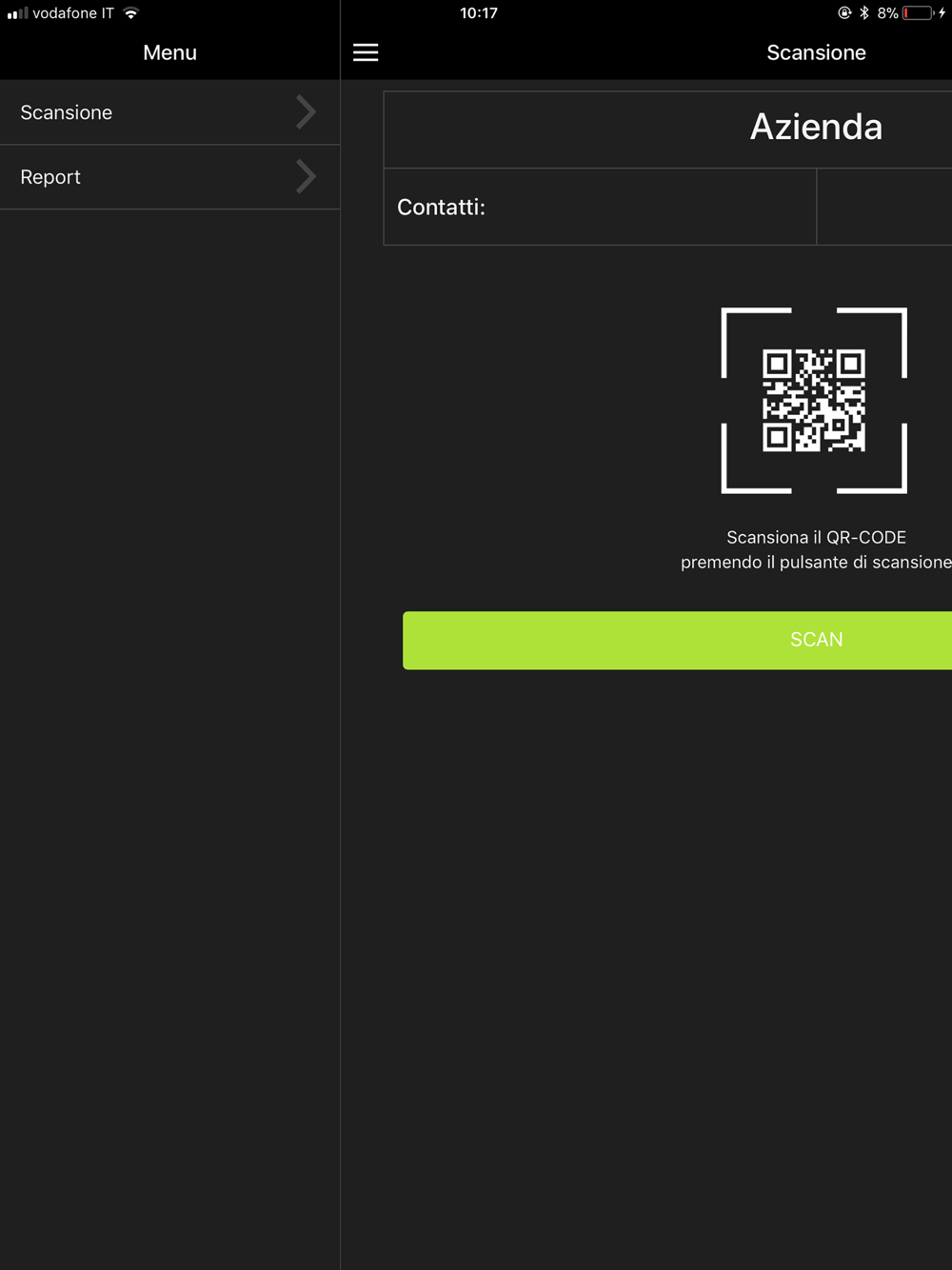Open the hamburger menu icon
The image size is (952, 1270).
point(366,52)
